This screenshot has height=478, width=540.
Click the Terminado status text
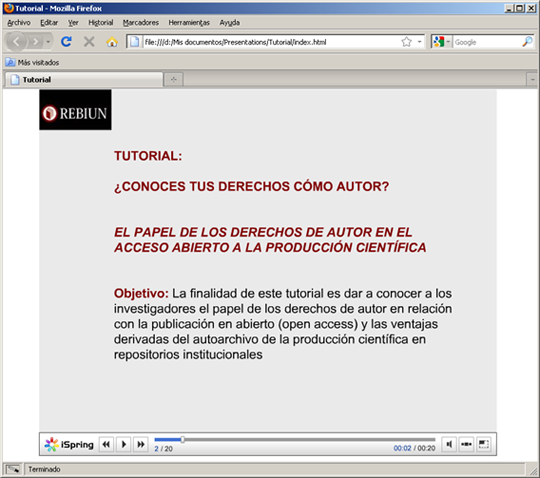(44, 469)
